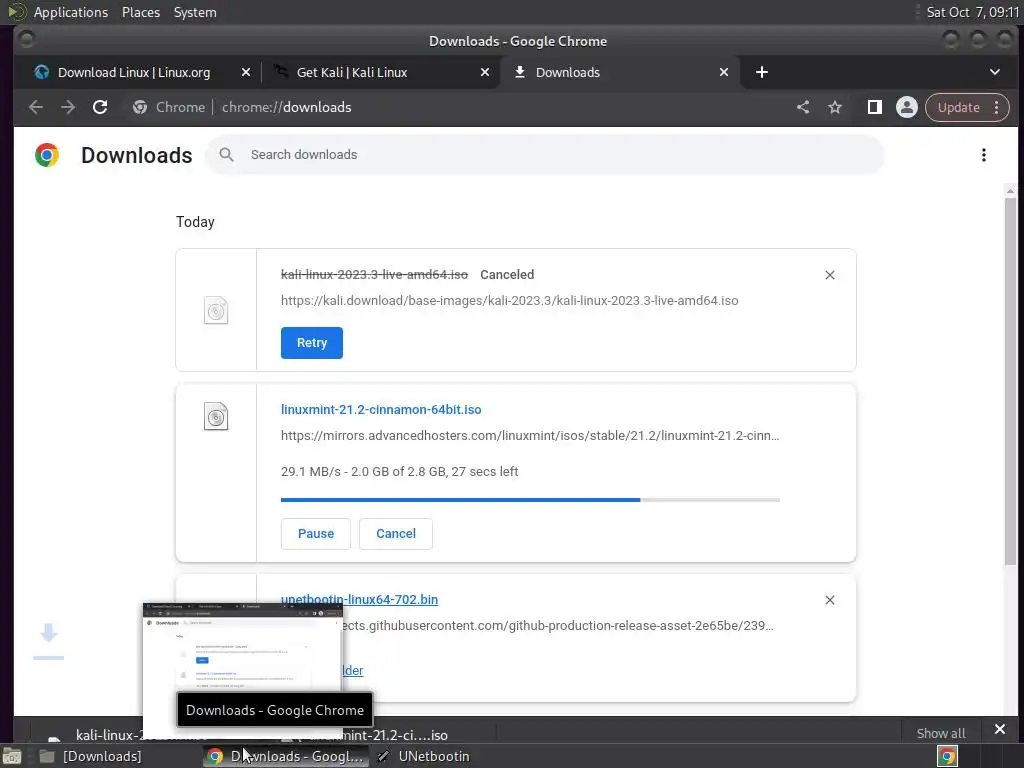Click the linuxmint mirrors URL
Viewport: 1024px width, 768px height.
click(530, 436)
